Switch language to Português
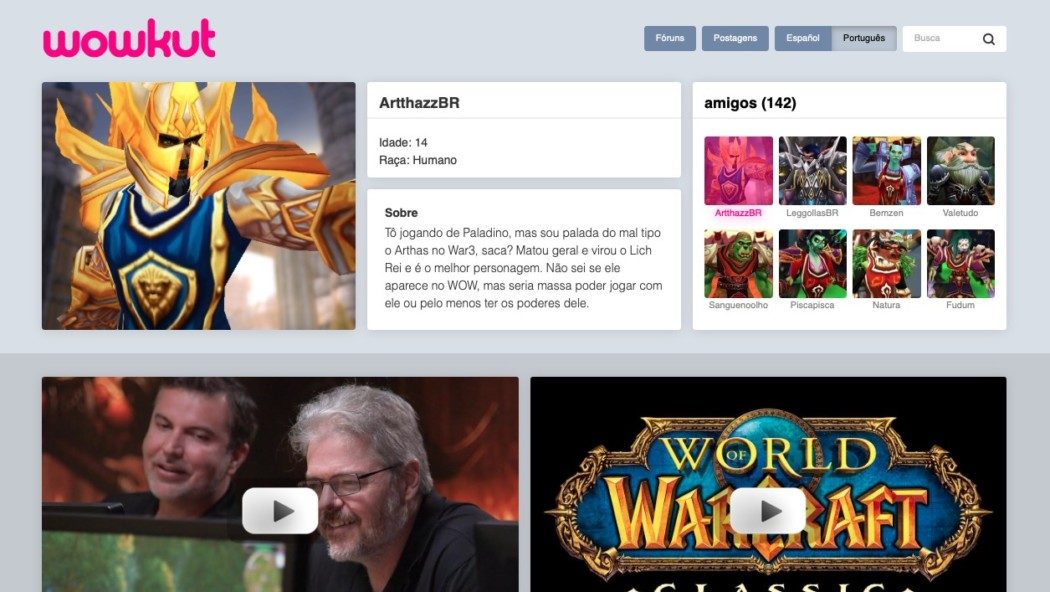 (864, 38)
